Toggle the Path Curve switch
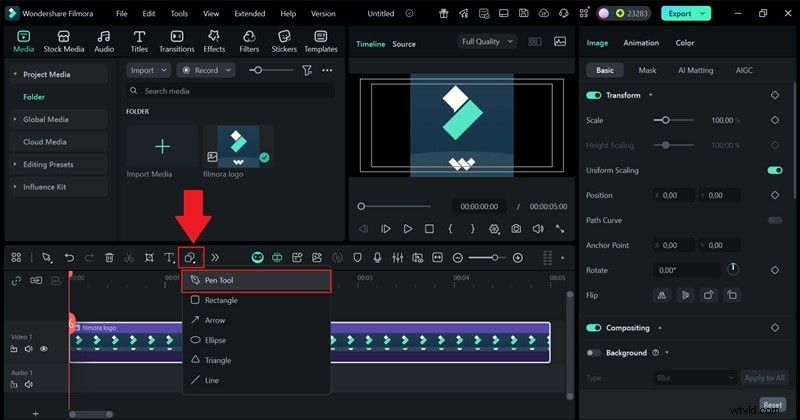Viewport: 800px width, 420px height. pos(774,220)
